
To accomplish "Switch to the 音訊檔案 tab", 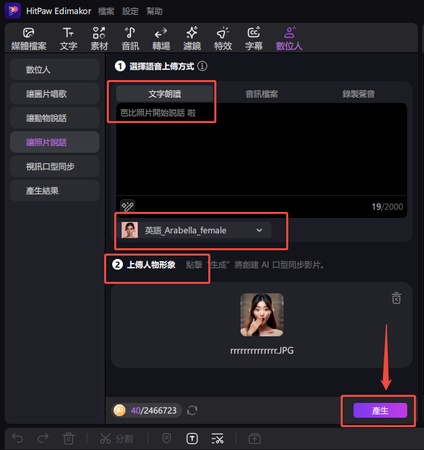I will (262, 94).
